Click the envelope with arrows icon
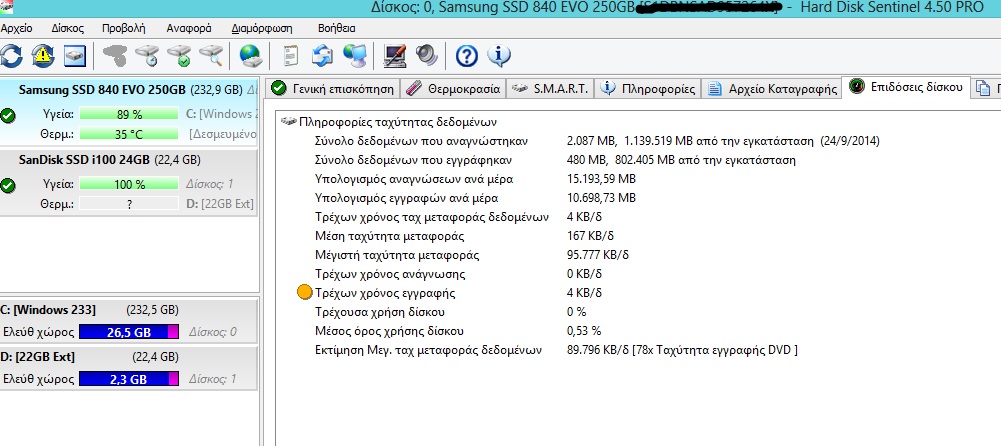Viewport: 1001px width, 446px height. (x=322, y=56)
